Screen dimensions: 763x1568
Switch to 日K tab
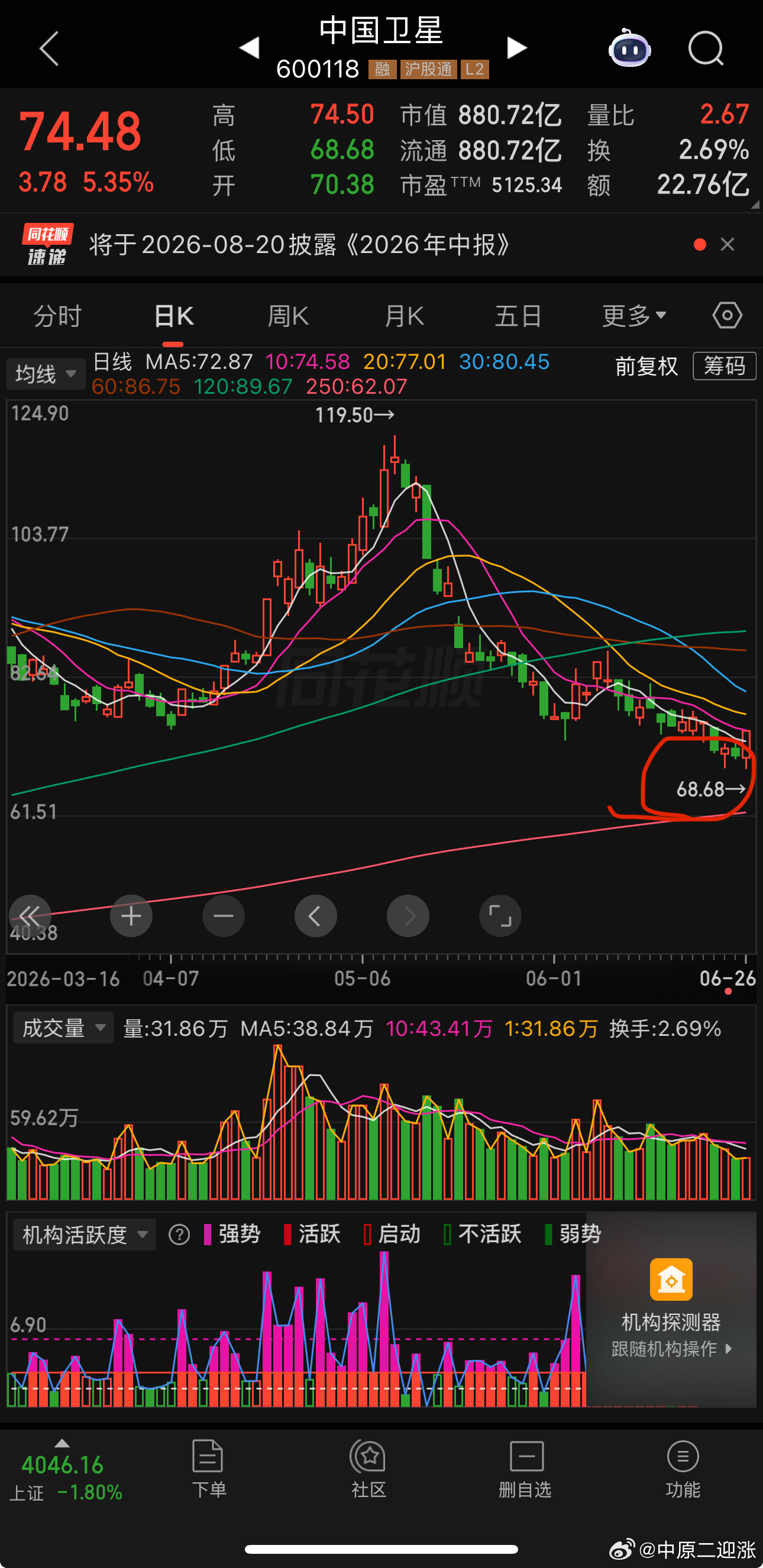pyautogui.click(x=173, y=316)
